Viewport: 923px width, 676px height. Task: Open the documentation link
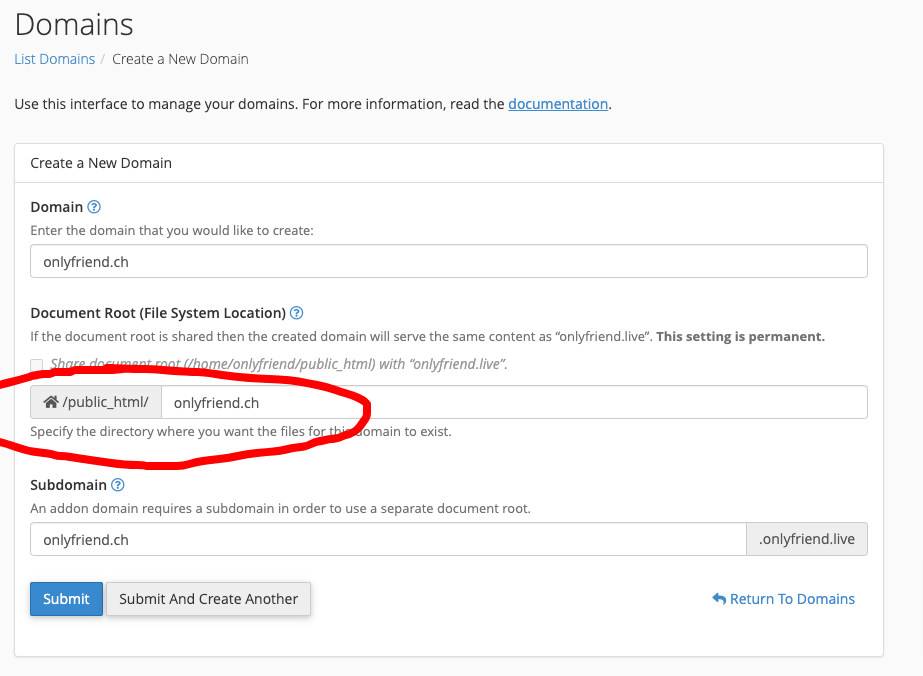click(558, 104)
